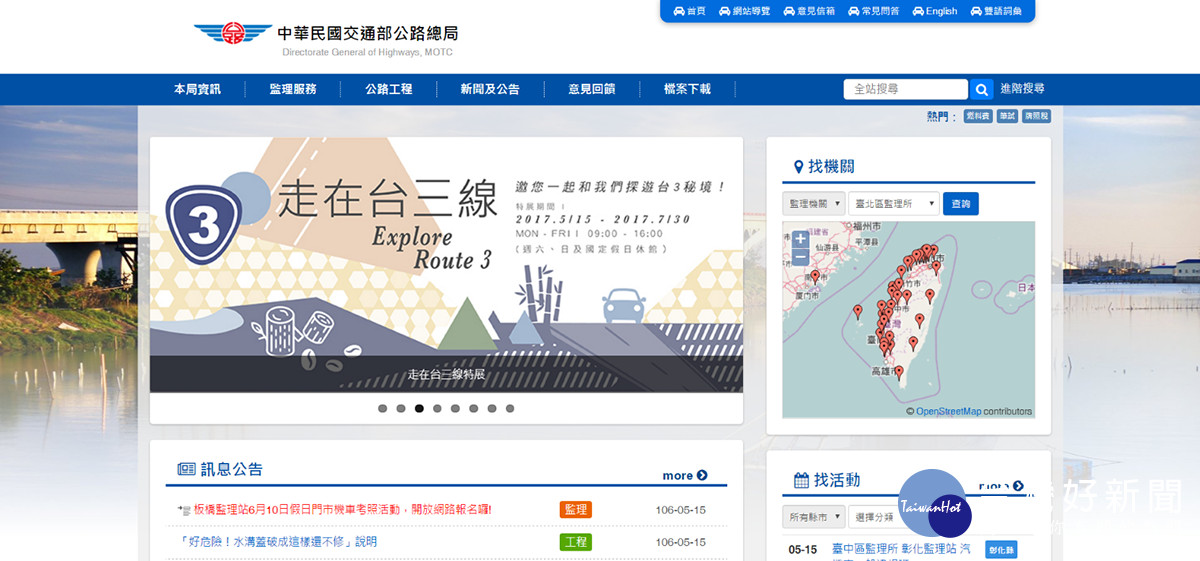Click the map pin near 廈門市
The height and width of the screenshot is (561, 1200).
tap(815, 276)
